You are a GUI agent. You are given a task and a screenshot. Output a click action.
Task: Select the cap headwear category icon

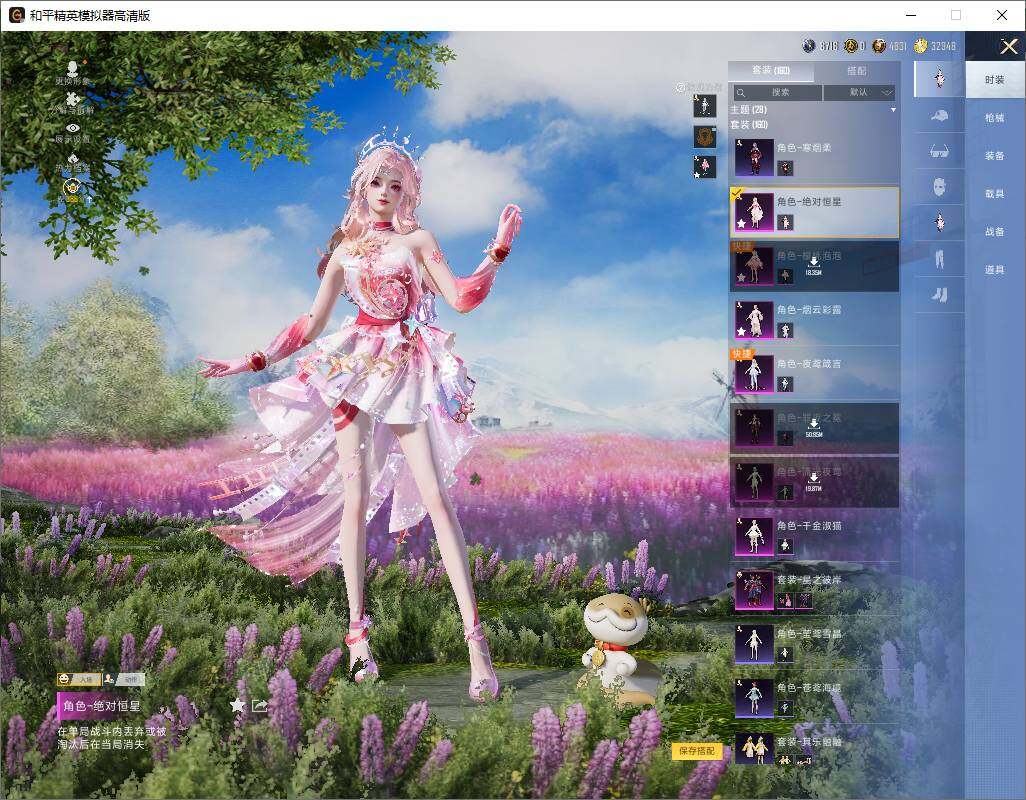pos(939,116)
